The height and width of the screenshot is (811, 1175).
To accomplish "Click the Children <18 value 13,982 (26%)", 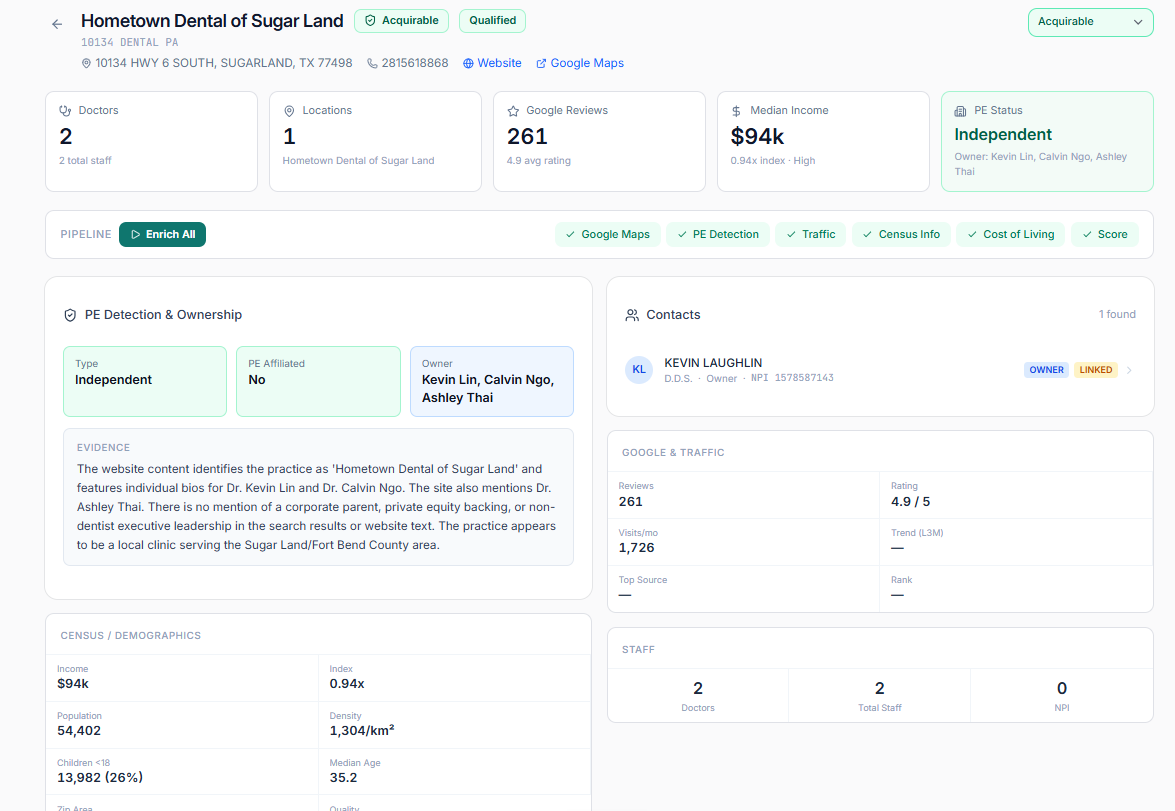I will (x=100, y=778).
